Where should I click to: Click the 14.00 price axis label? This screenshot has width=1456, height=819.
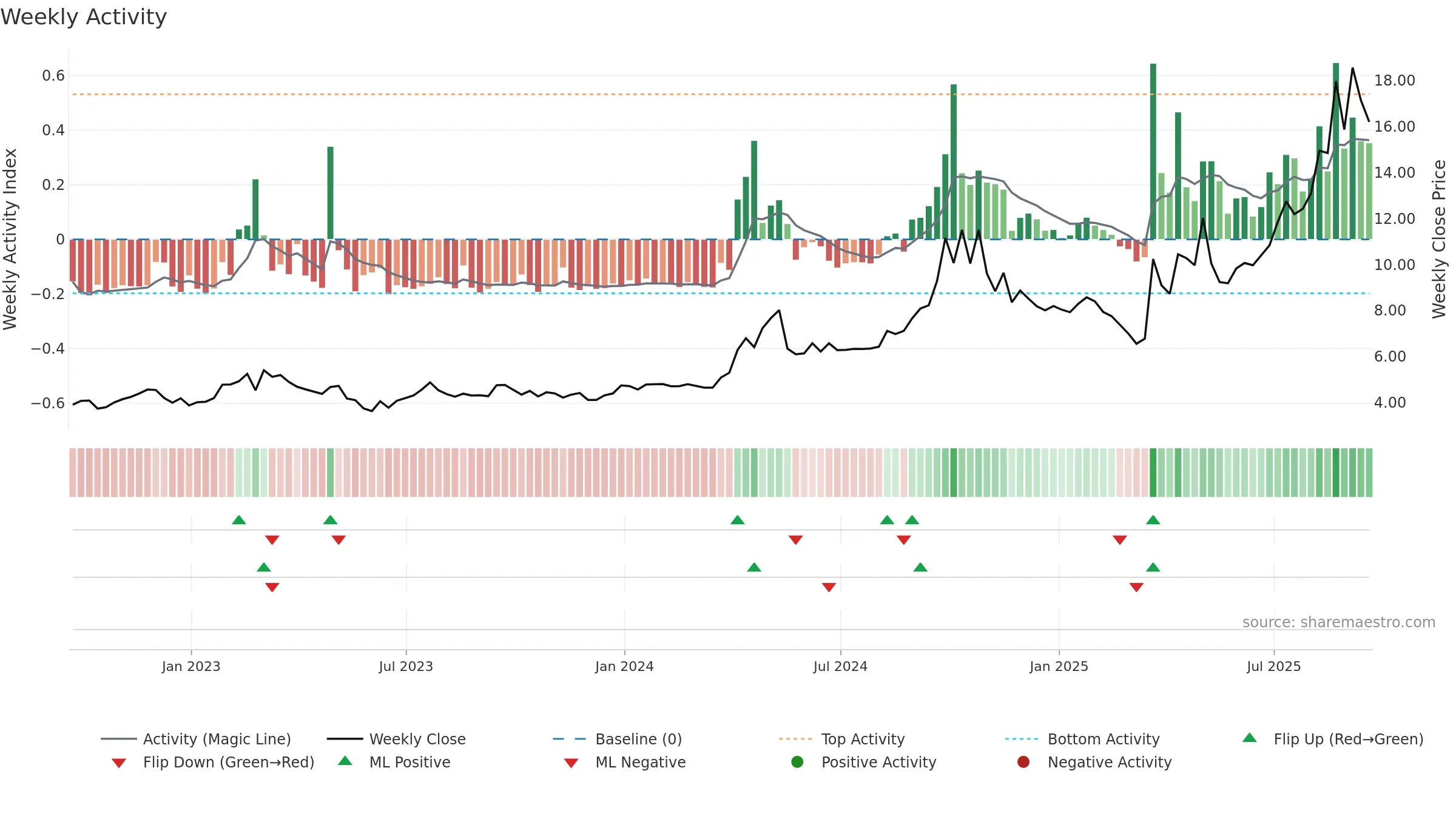(x=1394, y=173)
